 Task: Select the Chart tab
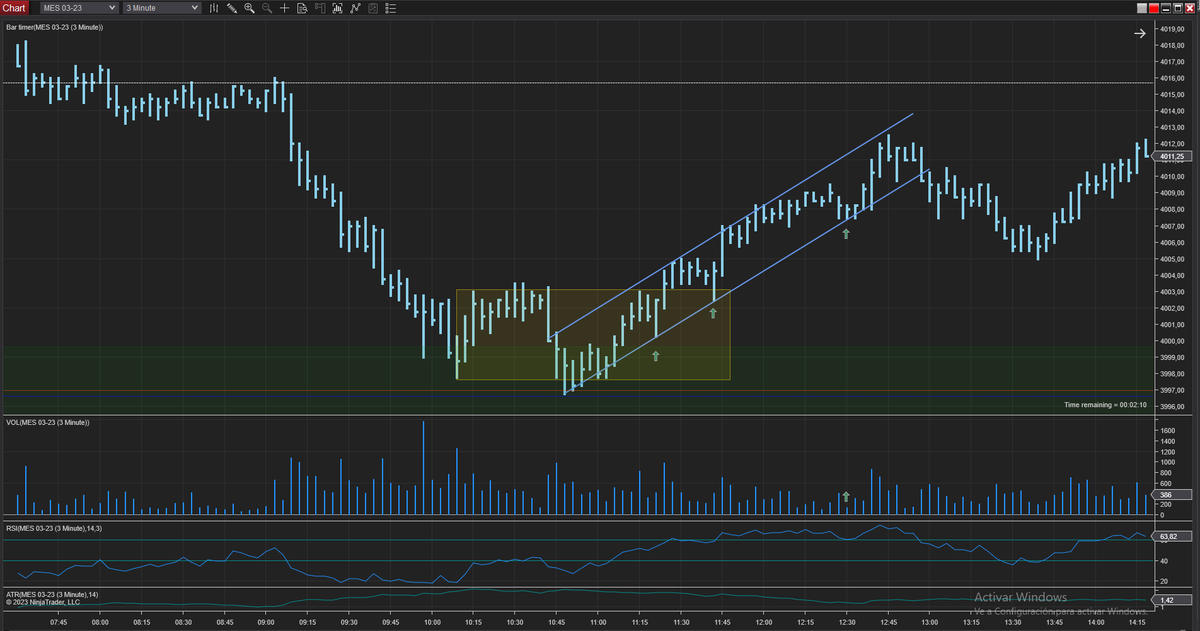click(14, 8)
